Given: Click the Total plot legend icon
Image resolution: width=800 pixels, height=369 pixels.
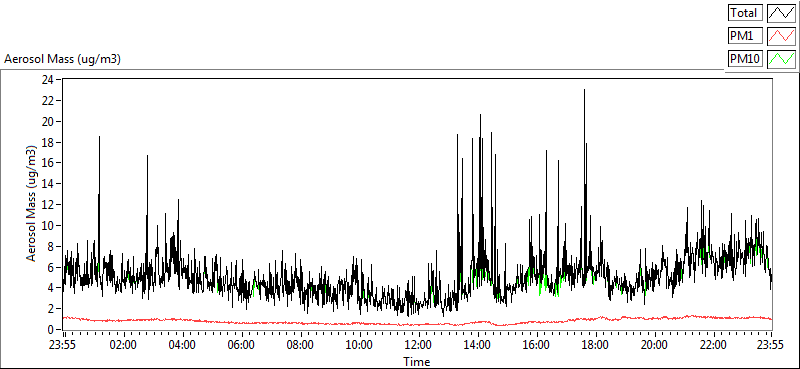Looking at the screenshot, I should [781, 12].
